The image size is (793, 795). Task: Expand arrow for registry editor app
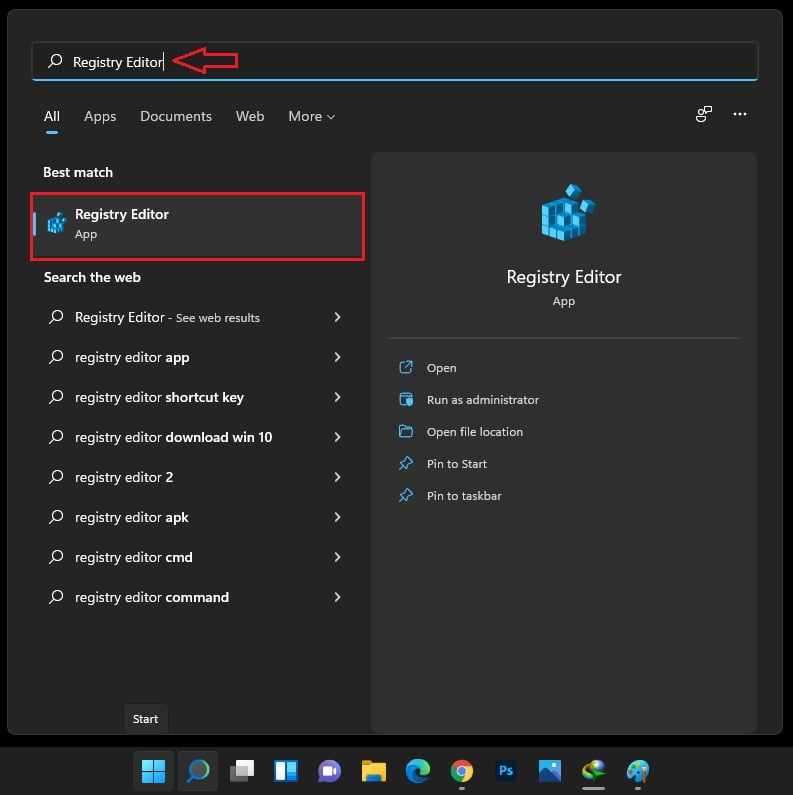coord(338,357)
